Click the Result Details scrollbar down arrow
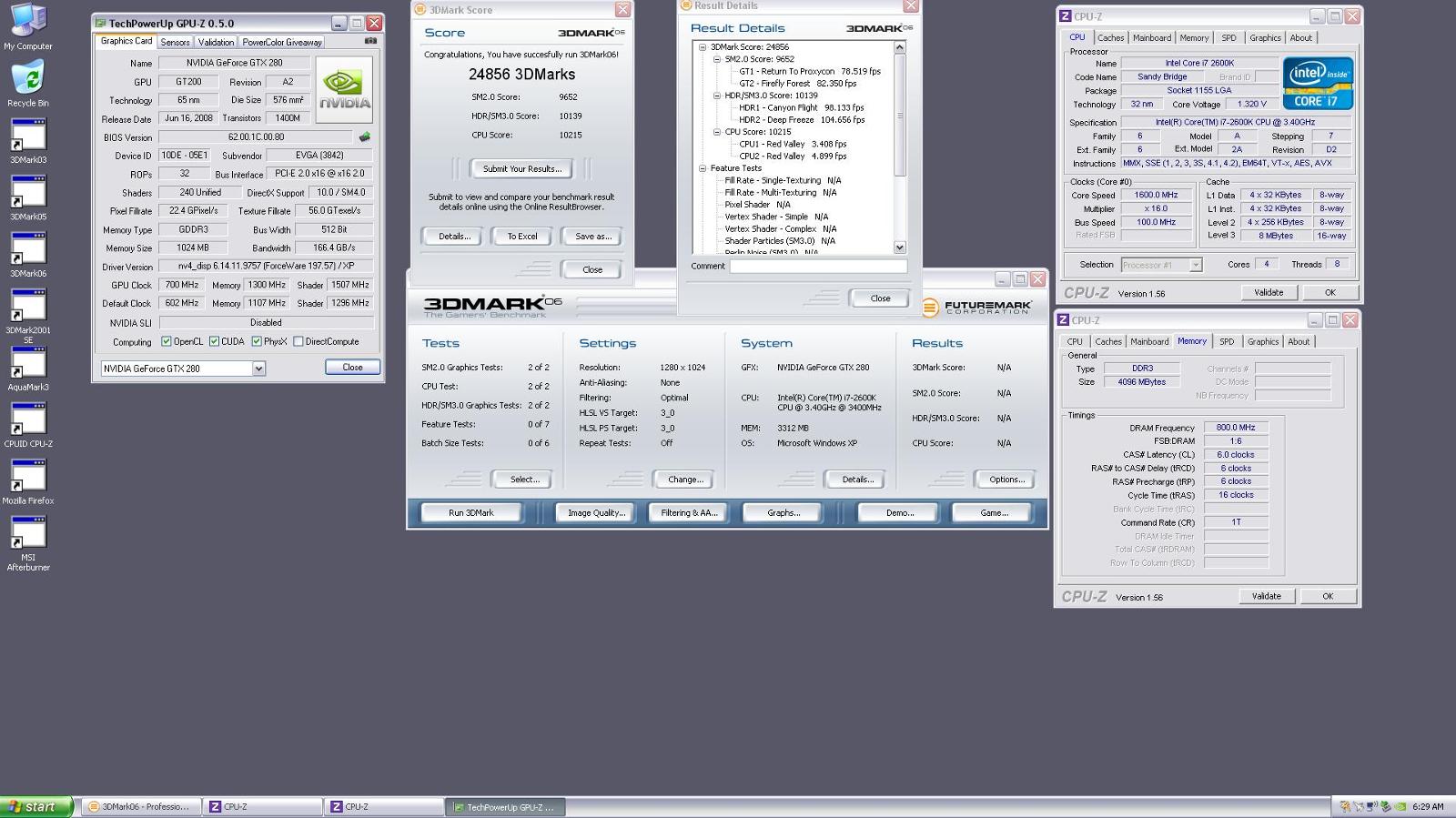 (x=900, y=247)
